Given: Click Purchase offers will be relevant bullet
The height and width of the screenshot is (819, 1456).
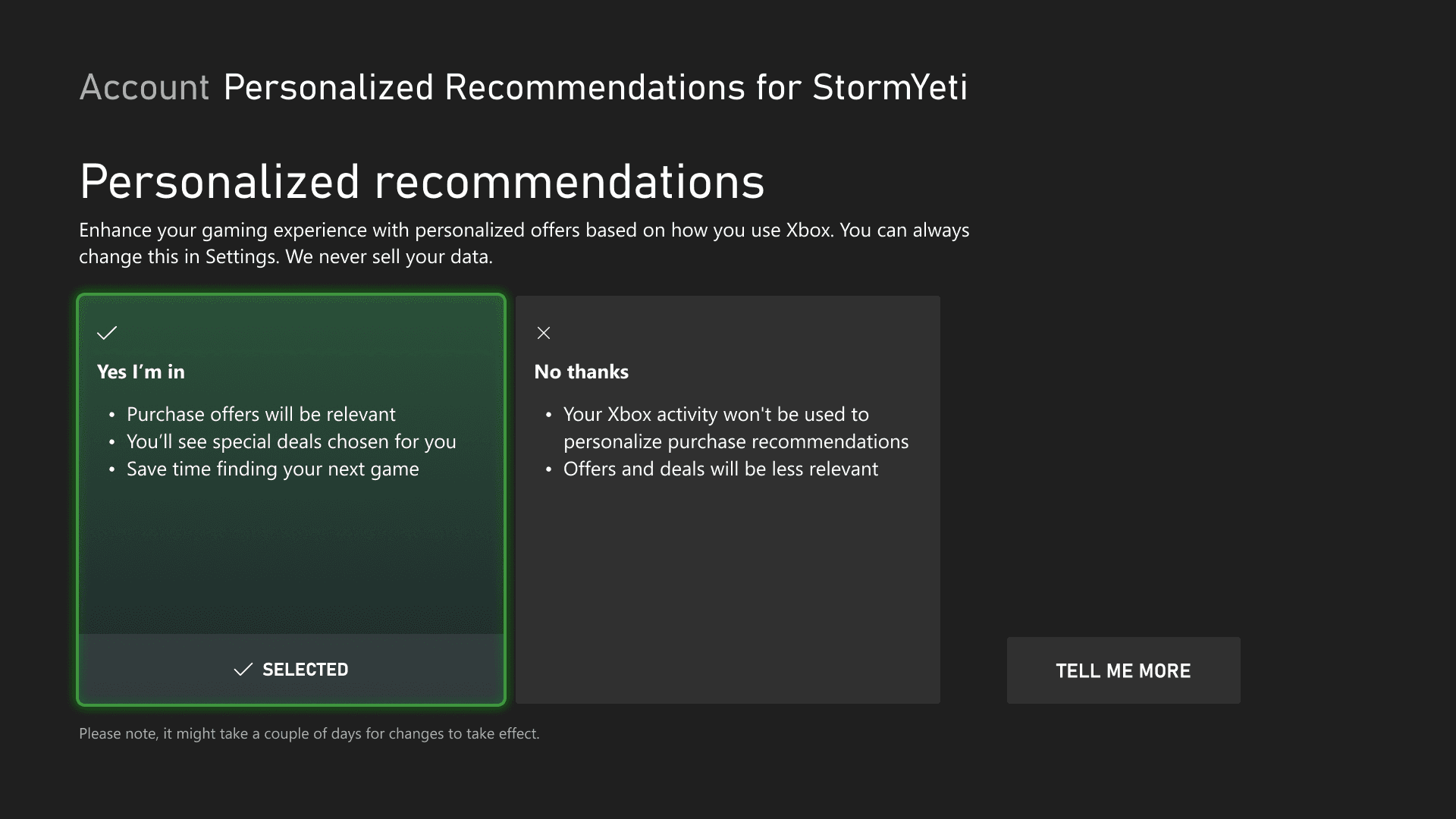Looking at the screenshot, I should [x=261, y=414].
